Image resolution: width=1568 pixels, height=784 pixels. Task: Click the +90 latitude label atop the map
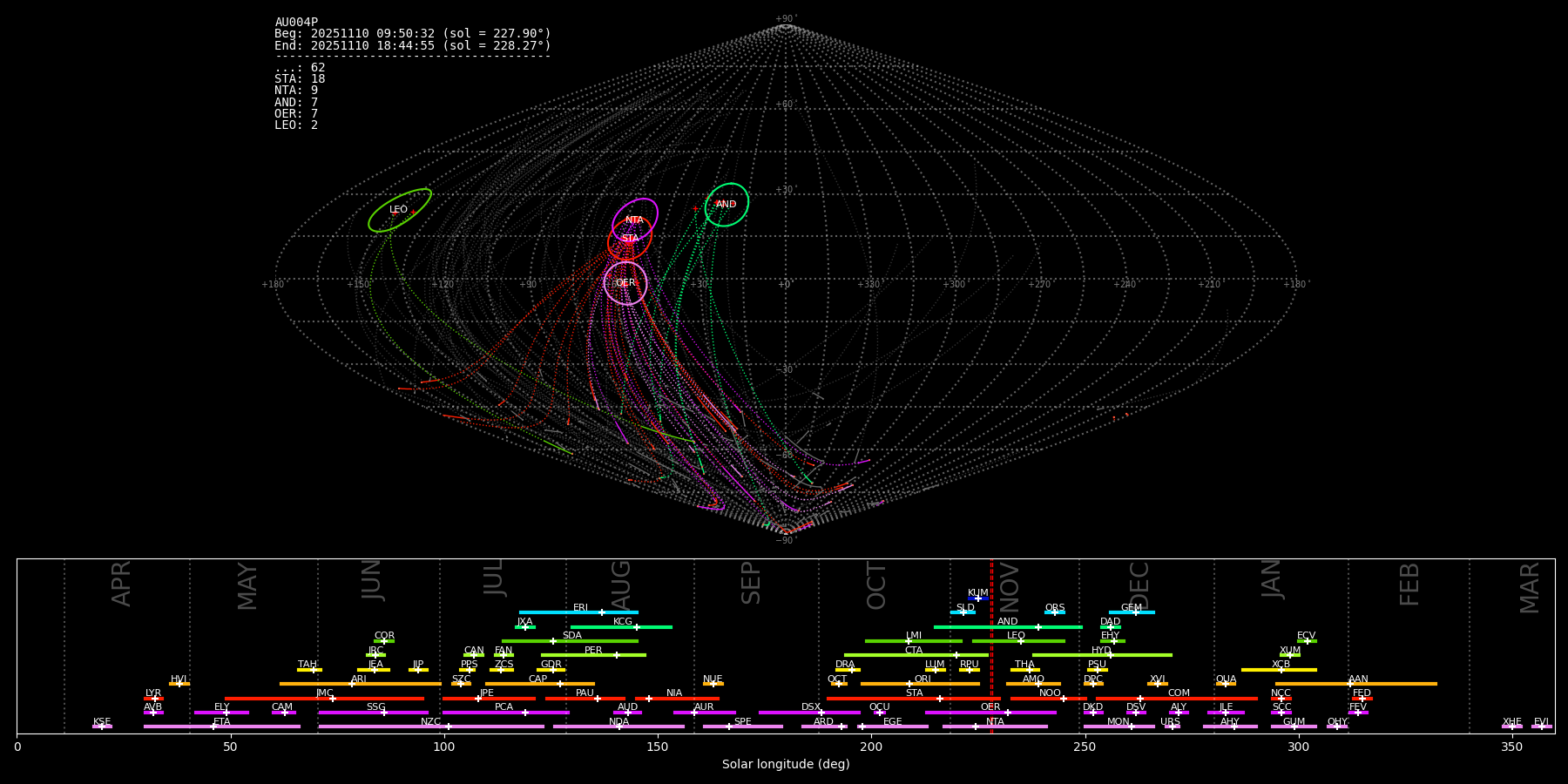tap(784, 19)
